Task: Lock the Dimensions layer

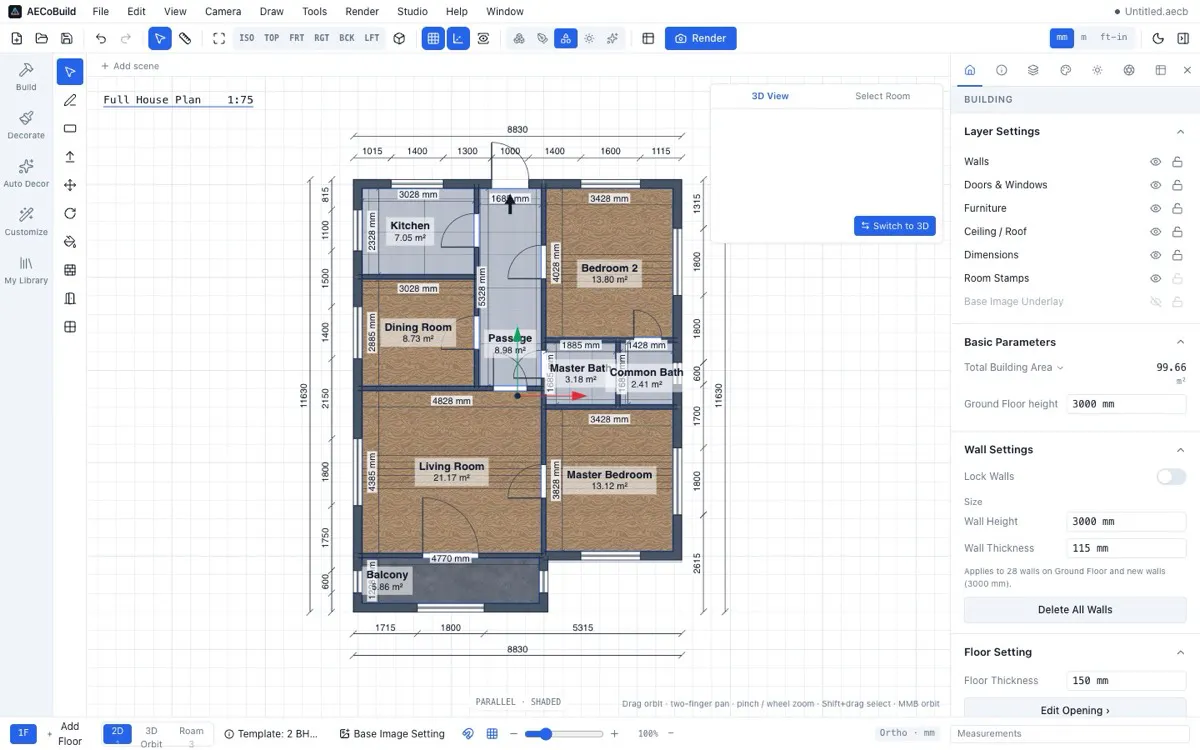Action: pyautogui.click(x=1178, y=255)
